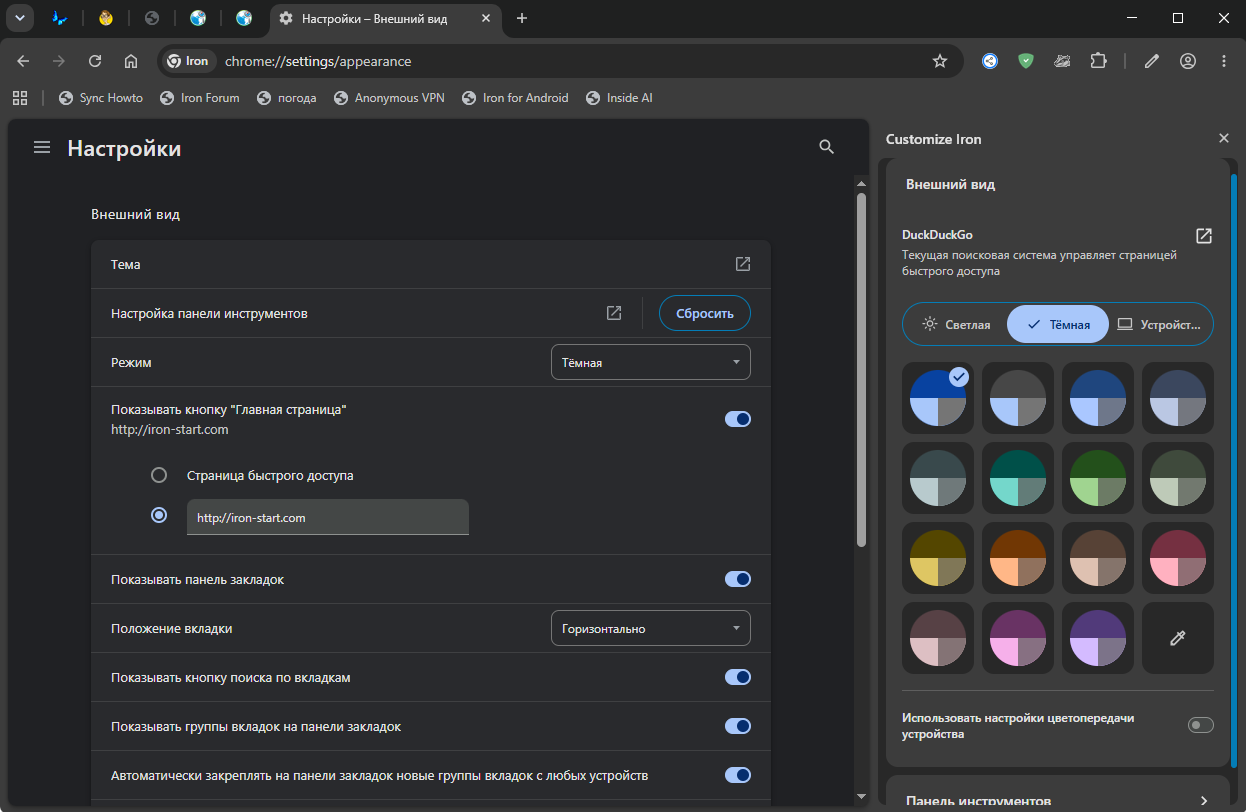The width and height of the screenshot is (1246, 812).
Task: Choose the Тёмная theme mode
Action: (1058, 324)
